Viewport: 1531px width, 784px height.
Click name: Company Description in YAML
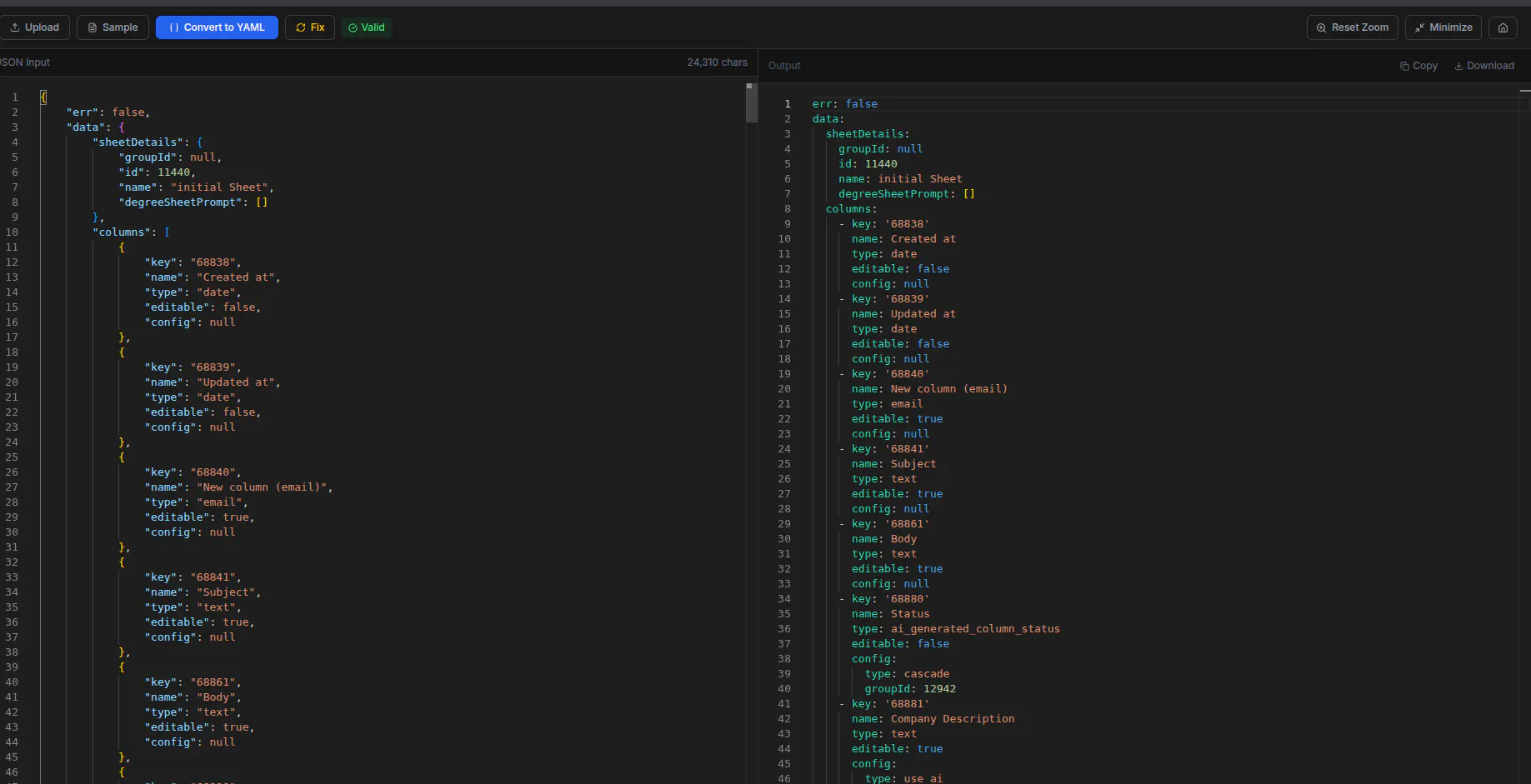[933, 719]
